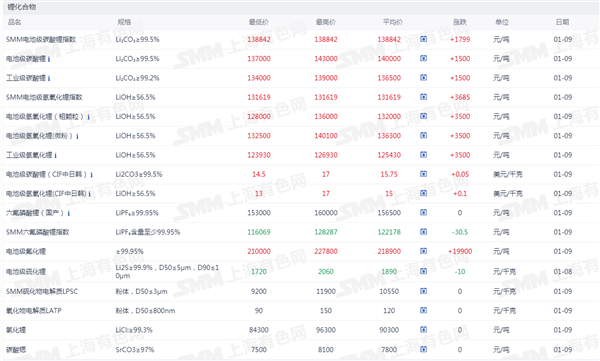Open the SMM六氟磷酸锂指数 product link
This screenshot has width=600, height=361.
(x=38, y=232)
